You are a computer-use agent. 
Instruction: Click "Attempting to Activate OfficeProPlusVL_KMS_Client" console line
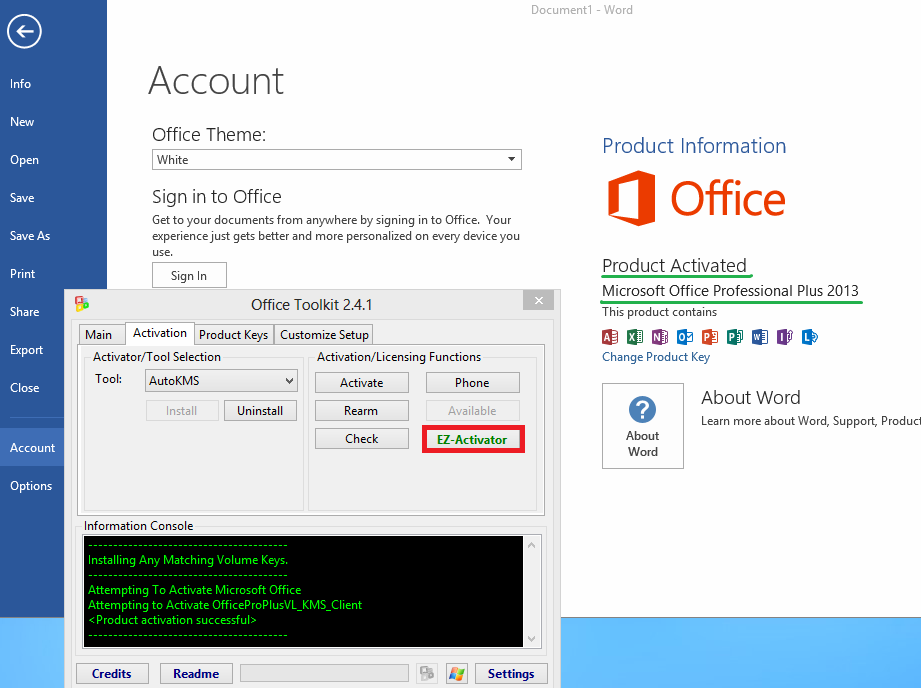point(225,605)
